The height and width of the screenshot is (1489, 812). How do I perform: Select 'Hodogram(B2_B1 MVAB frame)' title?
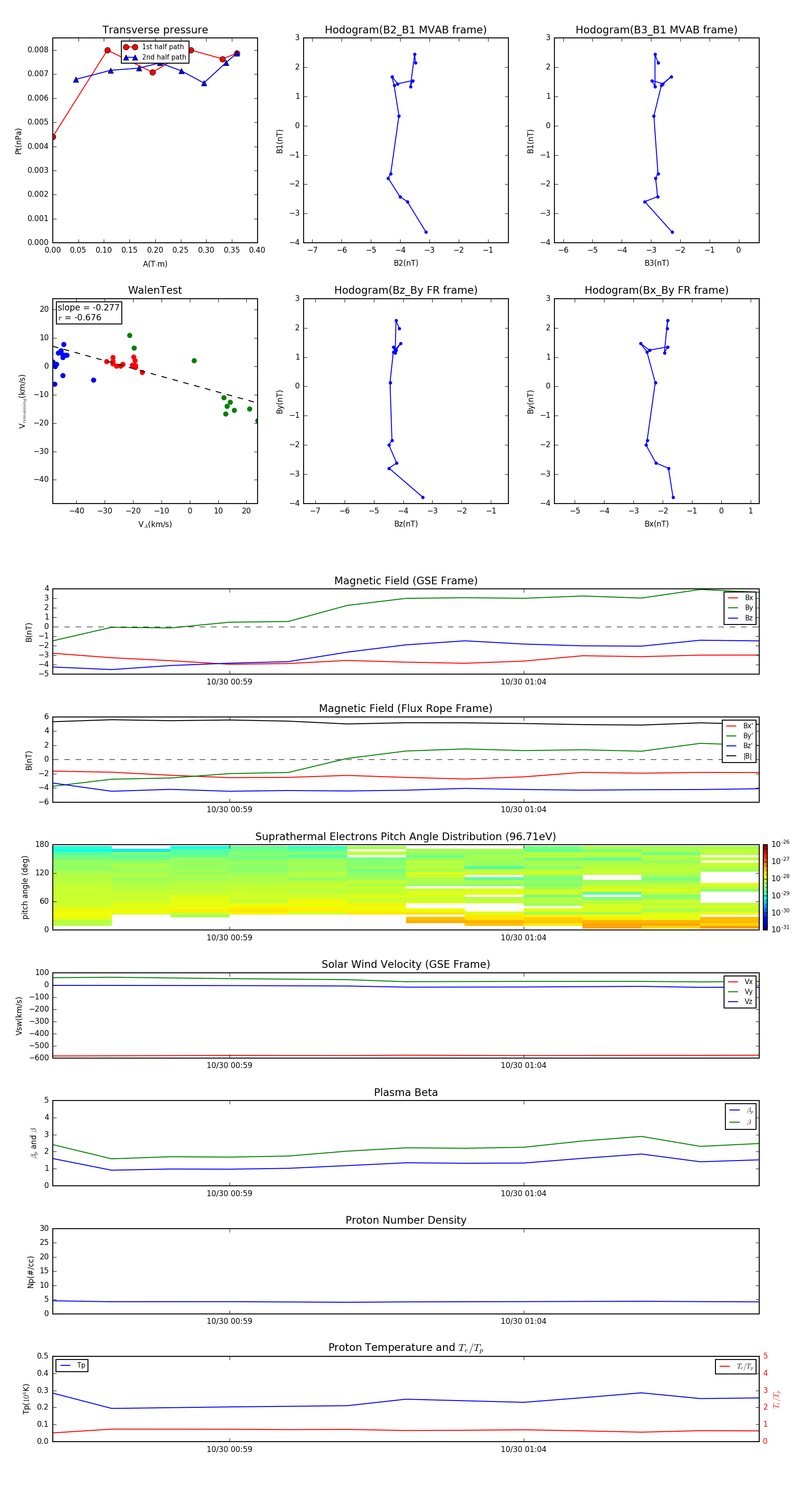click(406, 30)
